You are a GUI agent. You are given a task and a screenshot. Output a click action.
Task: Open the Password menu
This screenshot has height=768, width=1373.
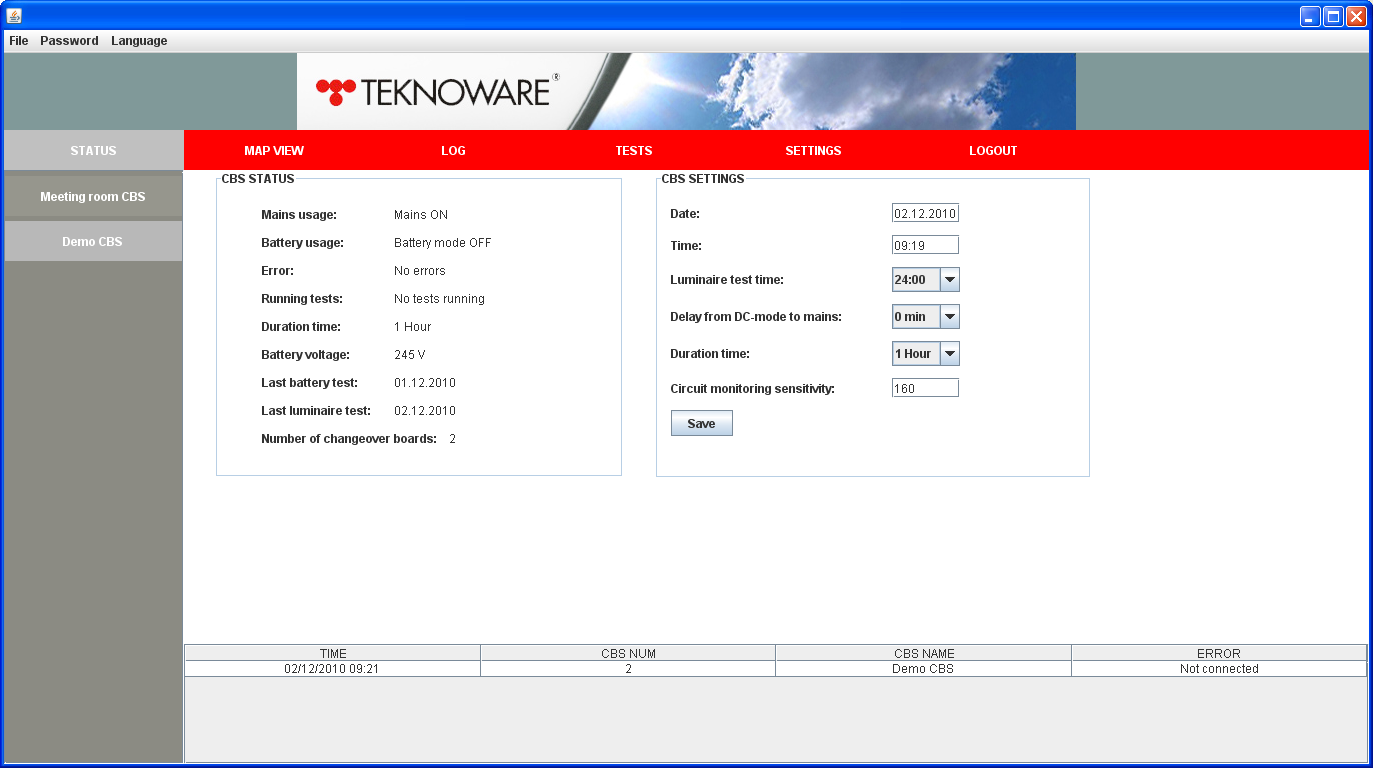69,41
